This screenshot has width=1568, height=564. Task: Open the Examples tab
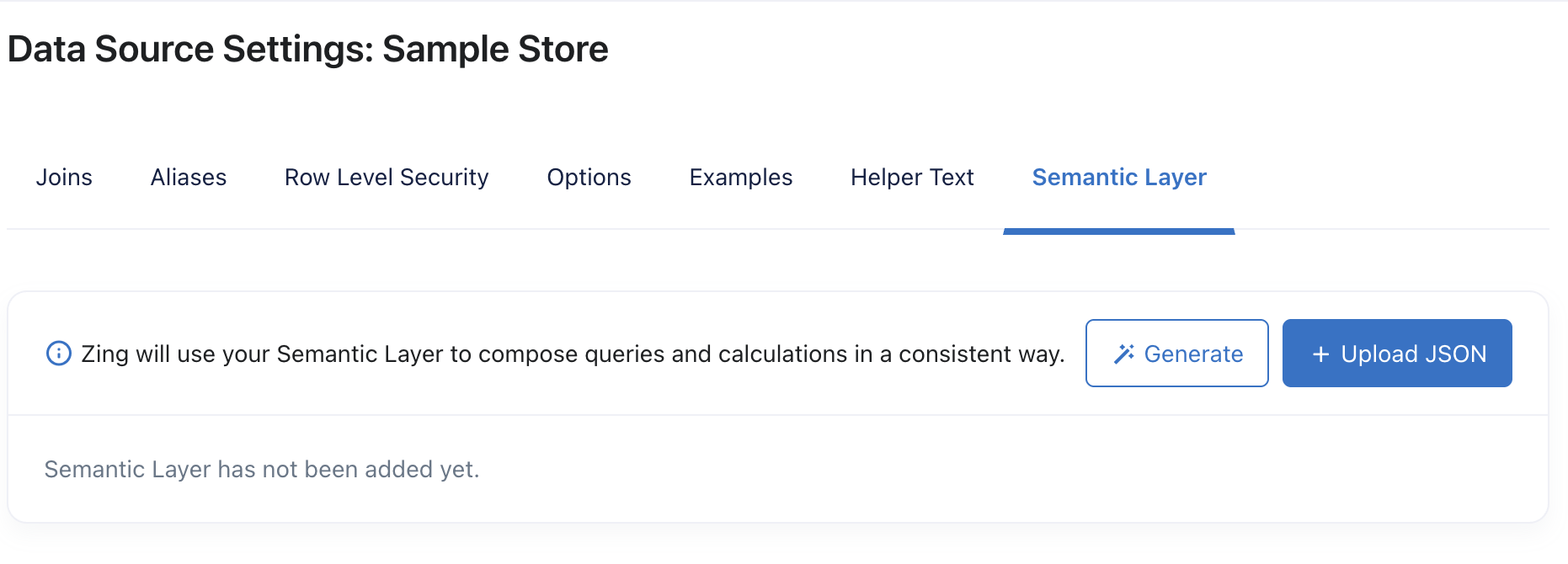(x=741, y=178)
